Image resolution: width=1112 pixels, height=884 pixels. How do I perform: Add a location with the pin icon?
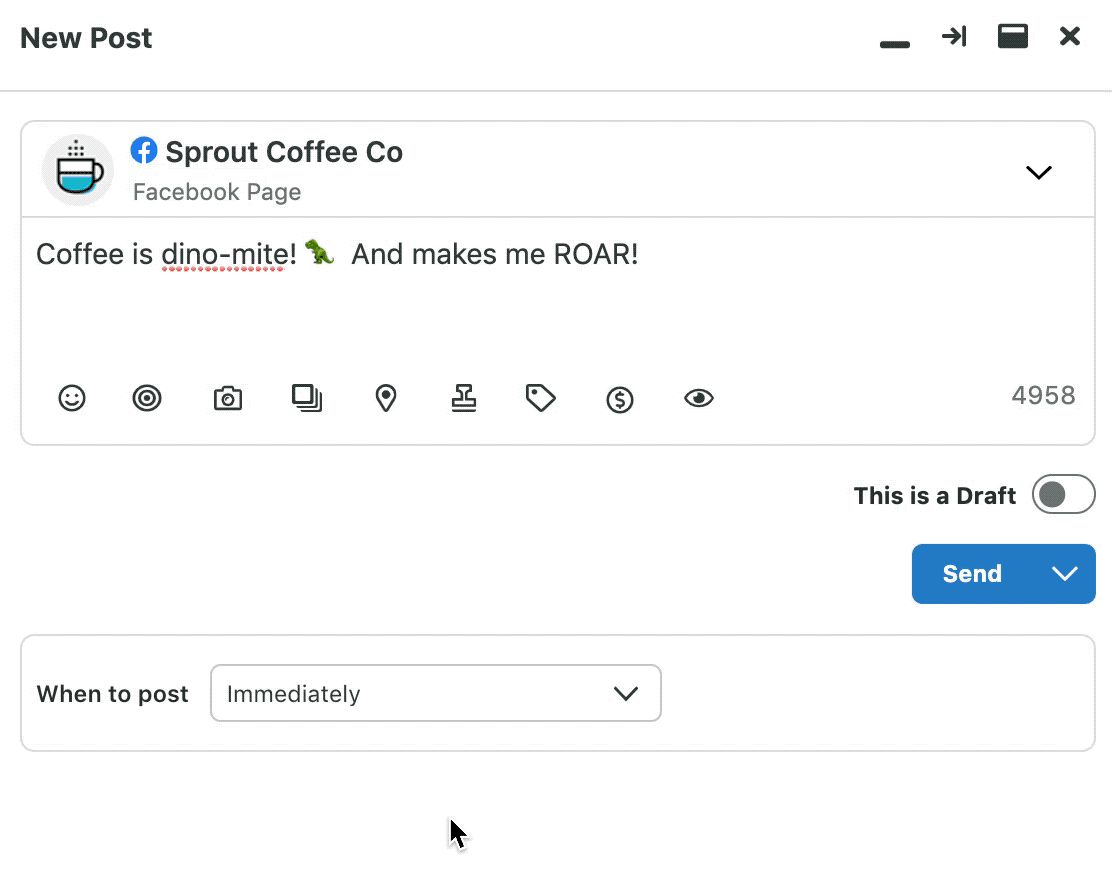click(x=386, y=398)
